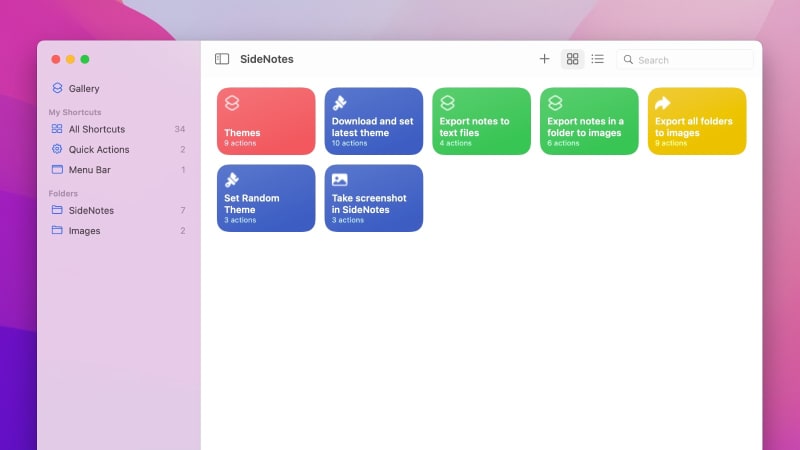
Task: Click the Images folder icon
Action: [57, 230]
